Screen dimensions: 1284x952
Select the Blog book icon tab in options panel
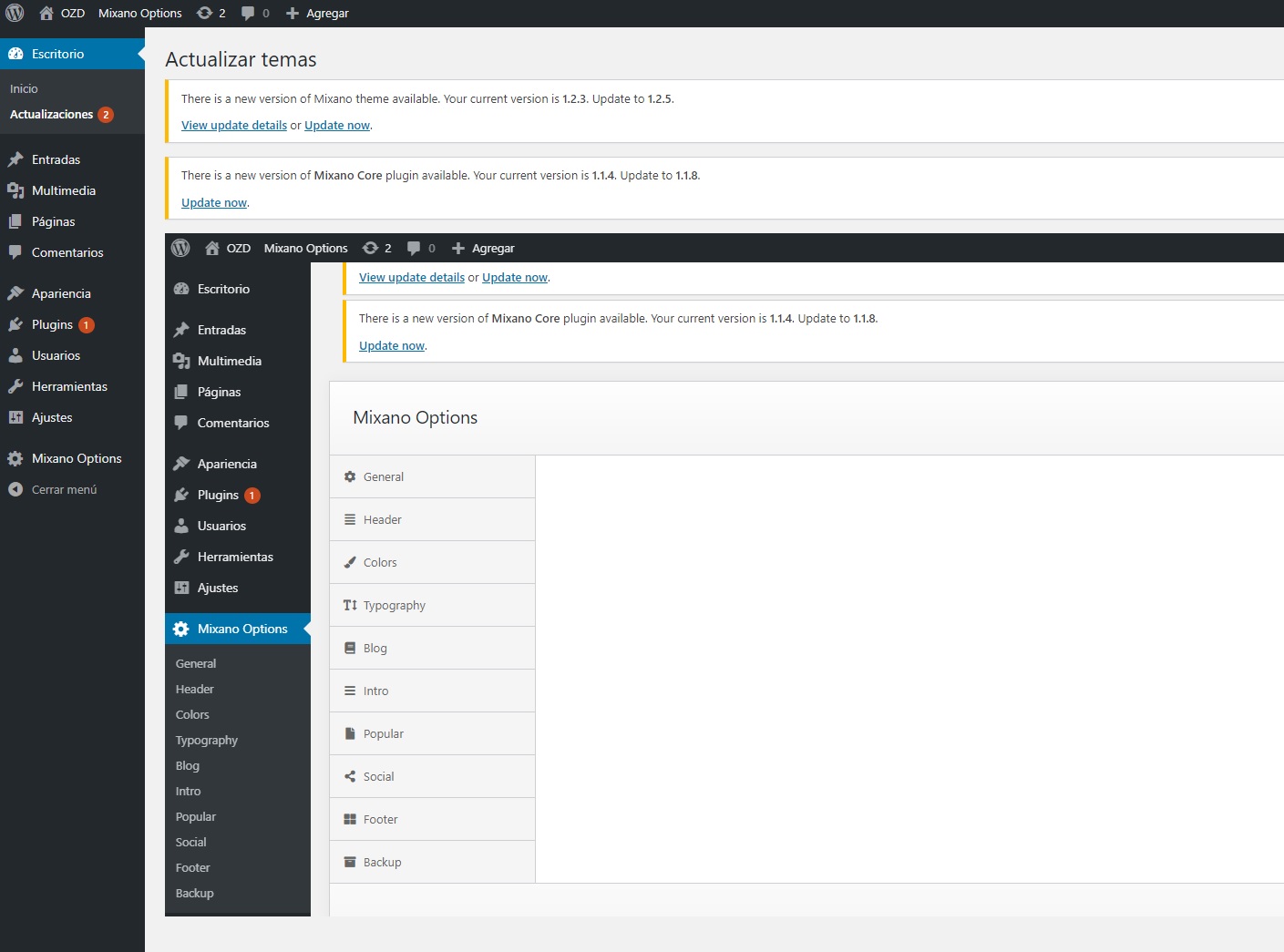click(x=350, y=648)
